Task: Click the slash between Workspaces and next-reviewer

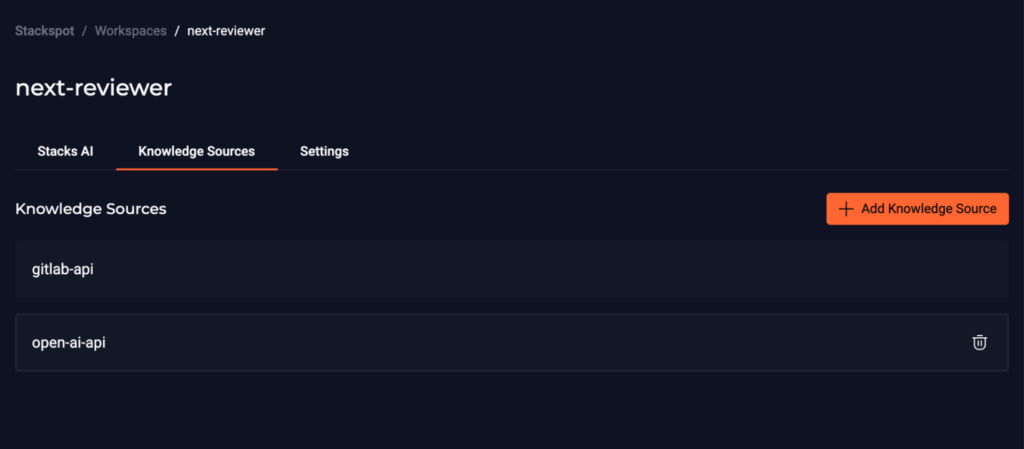Action: tap(177, 31)
